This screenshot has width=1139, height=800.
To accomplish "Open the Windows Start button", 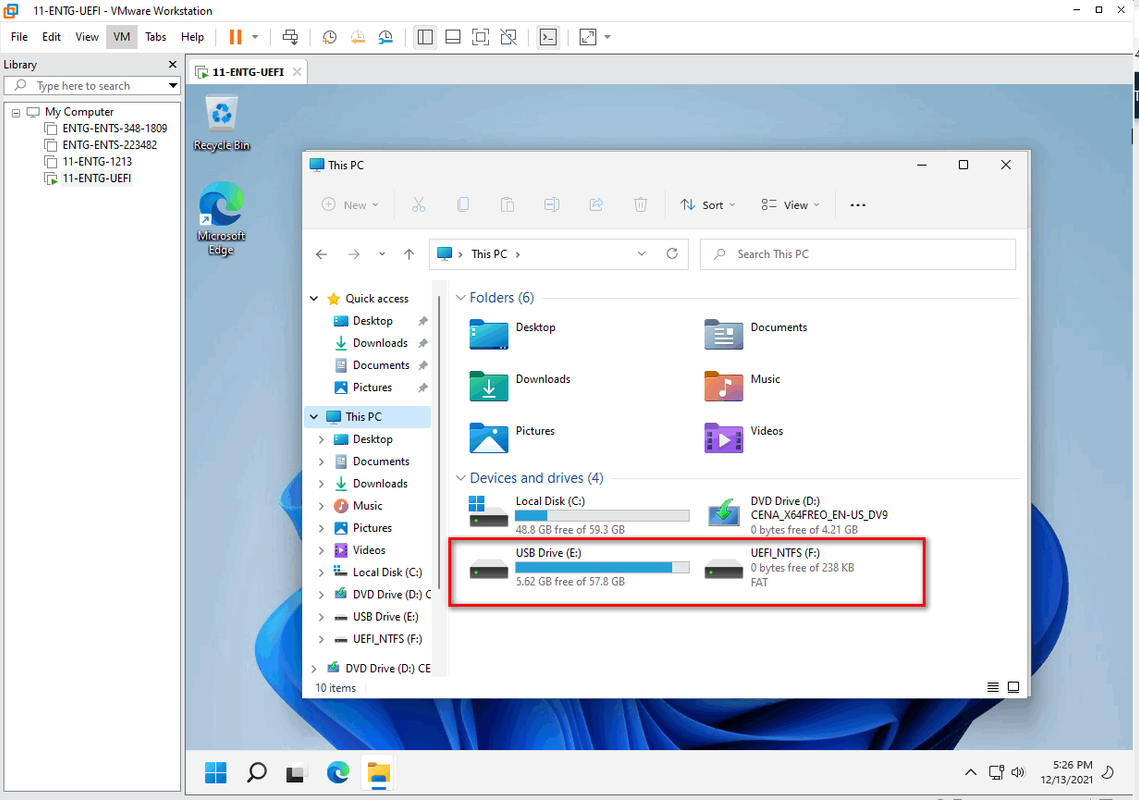I will [x=216, y=772].
